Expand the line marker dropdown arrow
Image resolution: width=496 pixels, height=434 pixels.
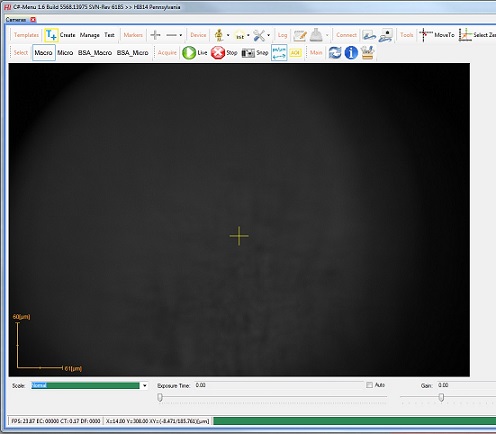point(181,35)
